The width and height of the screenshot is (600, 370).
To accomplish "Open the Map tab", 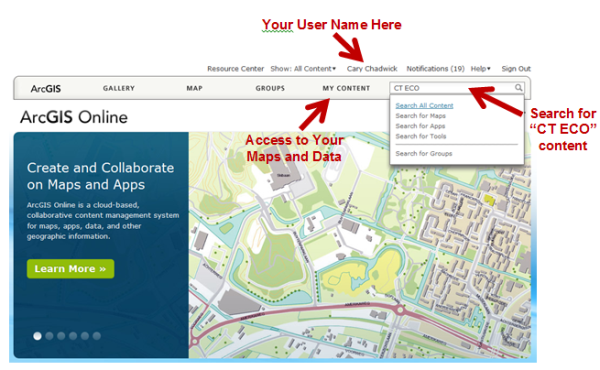I will point(194,88).
